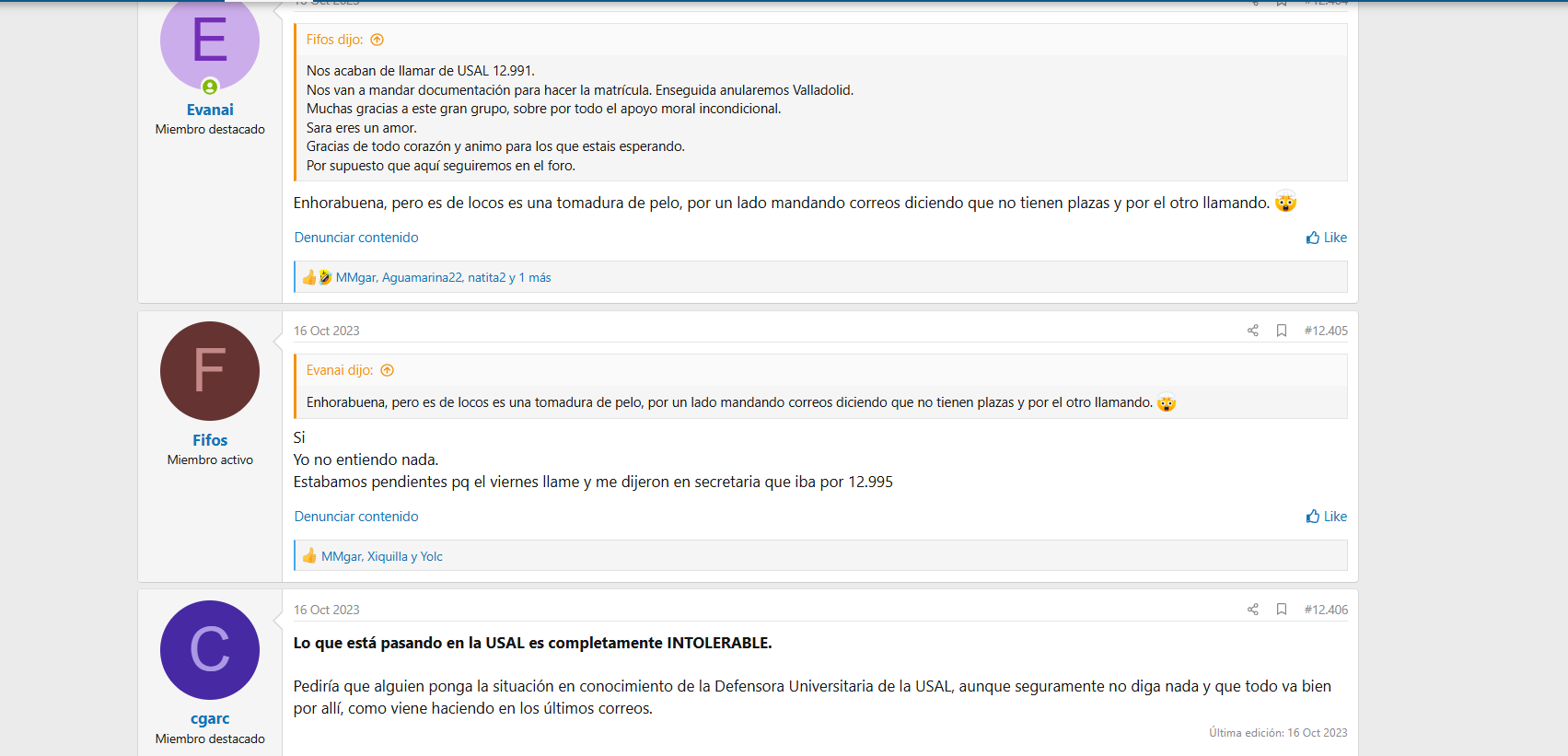
Task: Open the permalink #12.405
Action: click(x=1326, y=331)
